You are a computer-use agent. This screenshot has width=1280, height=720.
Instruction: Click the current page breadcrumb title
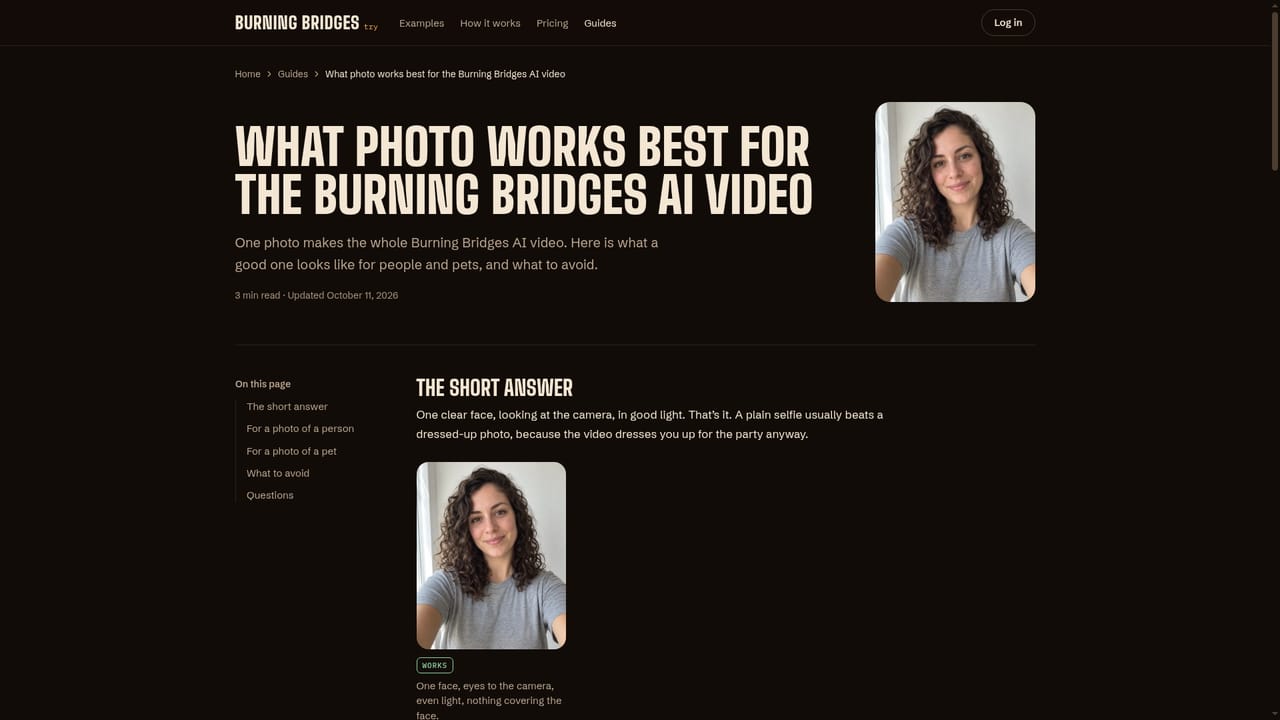click(x=445, y=74)
